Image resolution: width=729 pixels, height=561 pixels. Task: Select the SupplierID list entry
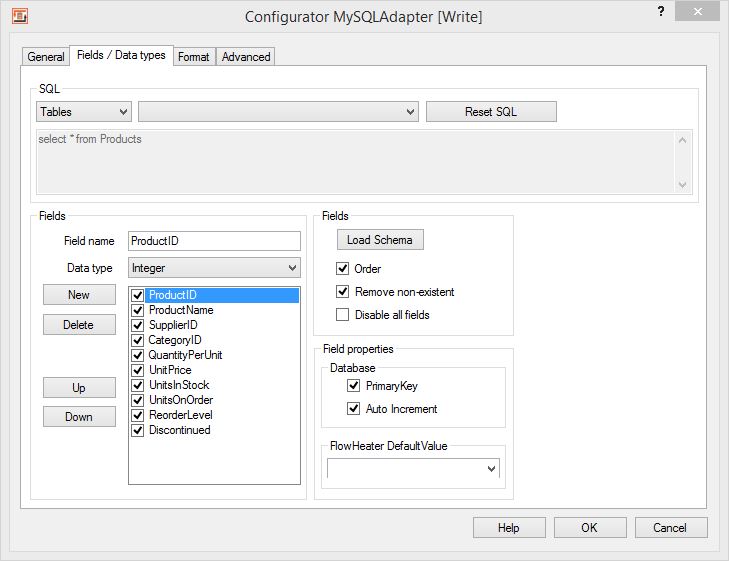click(x=173, y=325)
